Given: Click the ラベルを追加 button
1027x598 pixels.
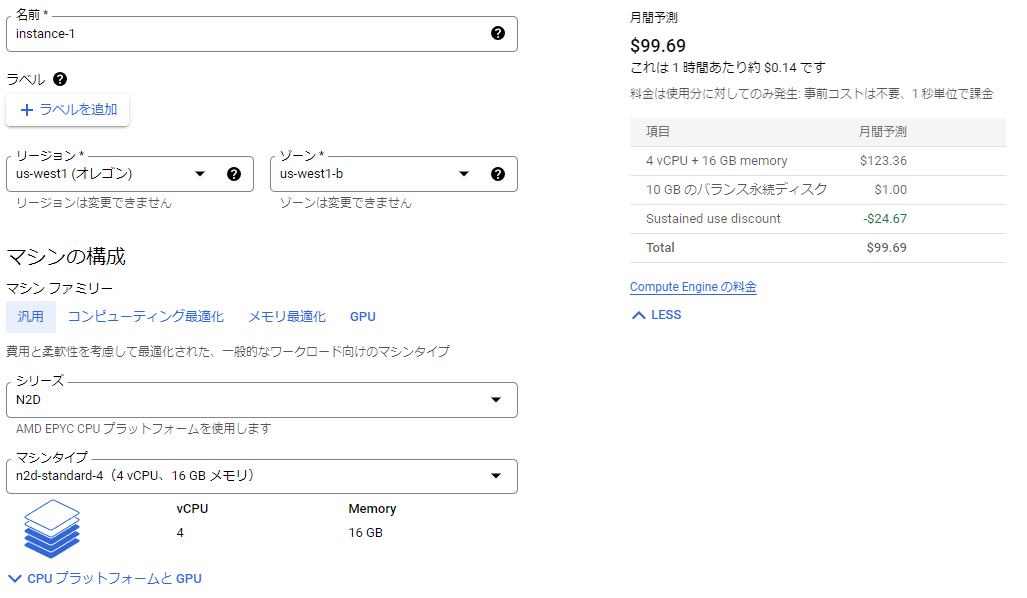Looking at the screenshot, I should 67,110.
